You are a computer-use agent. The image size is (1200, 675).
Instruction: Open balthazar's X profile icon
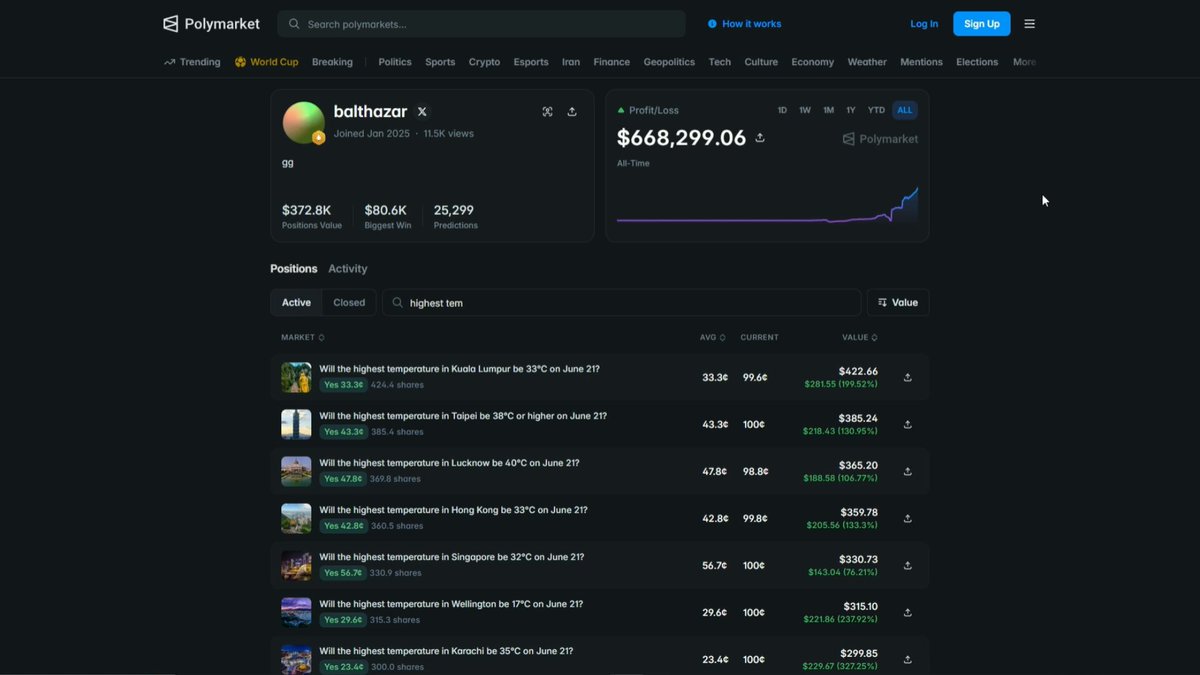(422, 112)
